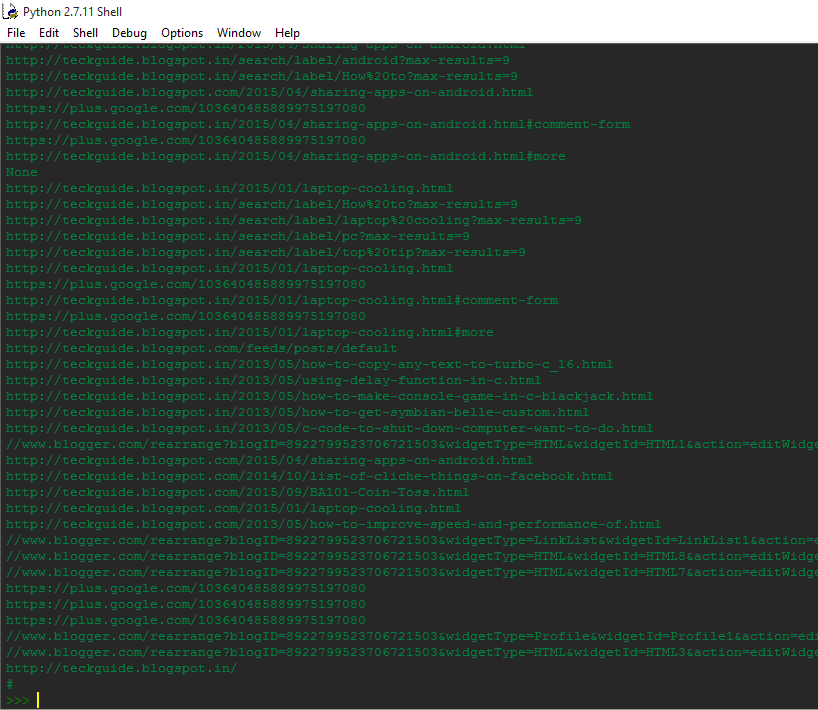Screen dimensions: 818x710
Task: Click the blogger.com widgetType=LinkList line
Action: [412, 540]
